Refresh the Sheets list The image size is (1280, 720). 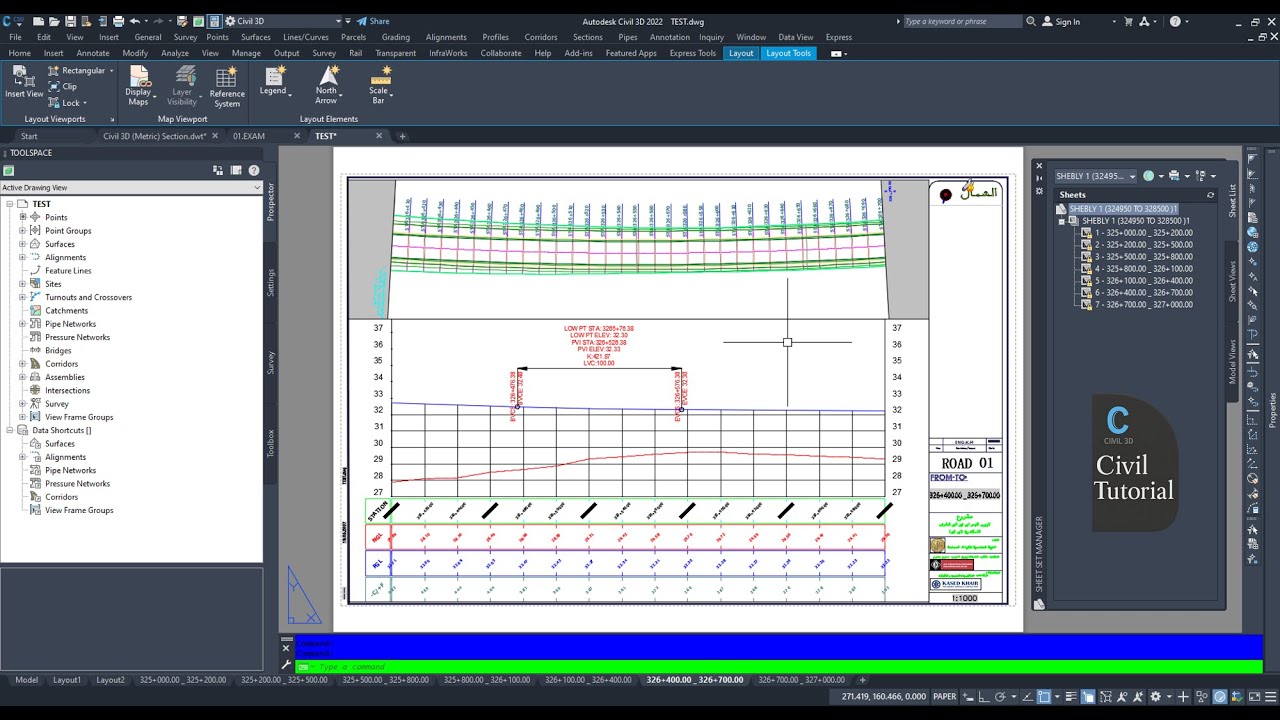pyautogui.click(x=1210, y=195)
